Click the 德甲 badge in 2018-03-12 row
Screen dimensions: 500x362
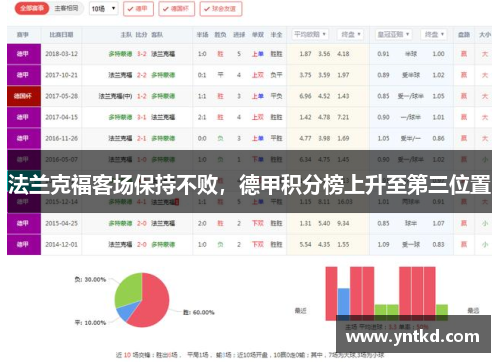click(x=24, y=54)
